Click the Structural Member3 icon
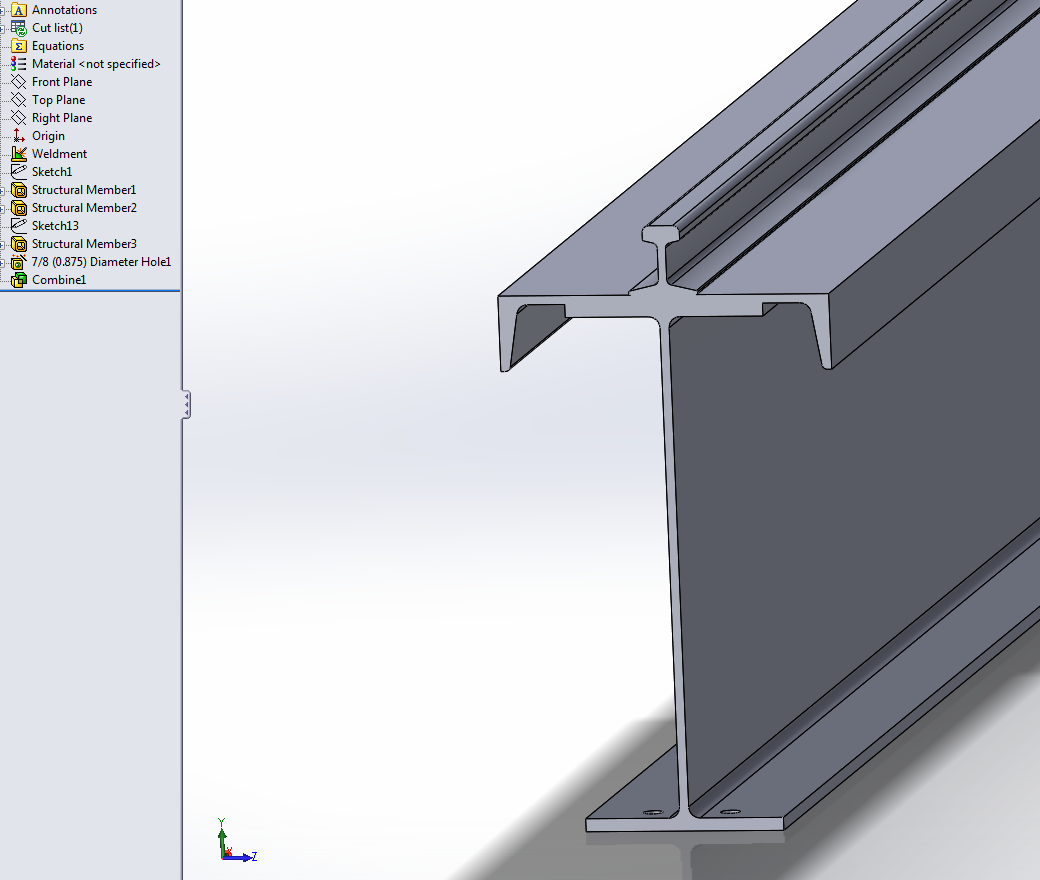The height and width of the screenshot is (880, 1040). coord(19,243)
